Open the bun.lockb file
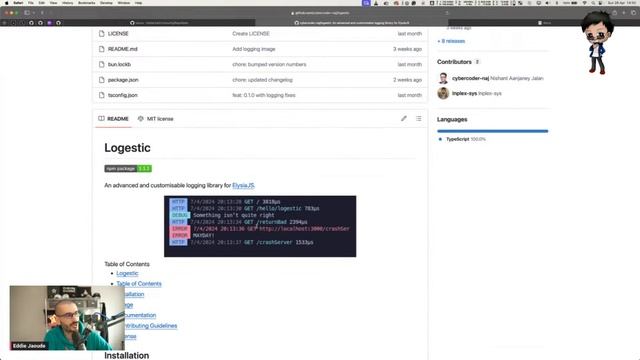Screen dimensions: 640x360 [x=119, y=64]
